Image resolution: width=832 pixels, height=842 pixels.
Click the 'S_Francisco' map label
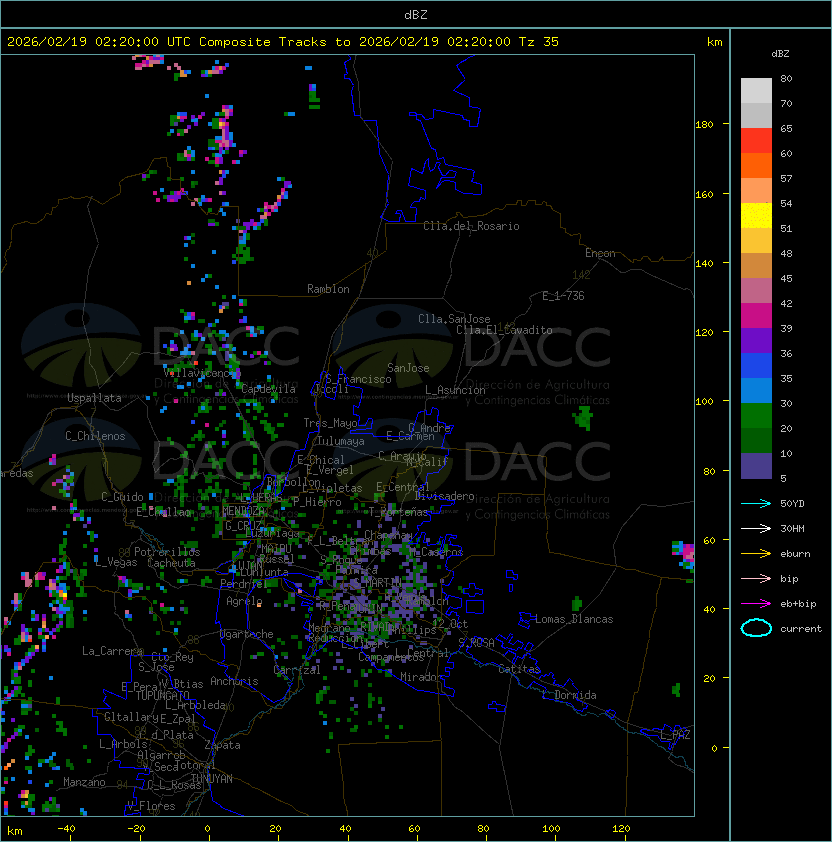click(358, 379)
